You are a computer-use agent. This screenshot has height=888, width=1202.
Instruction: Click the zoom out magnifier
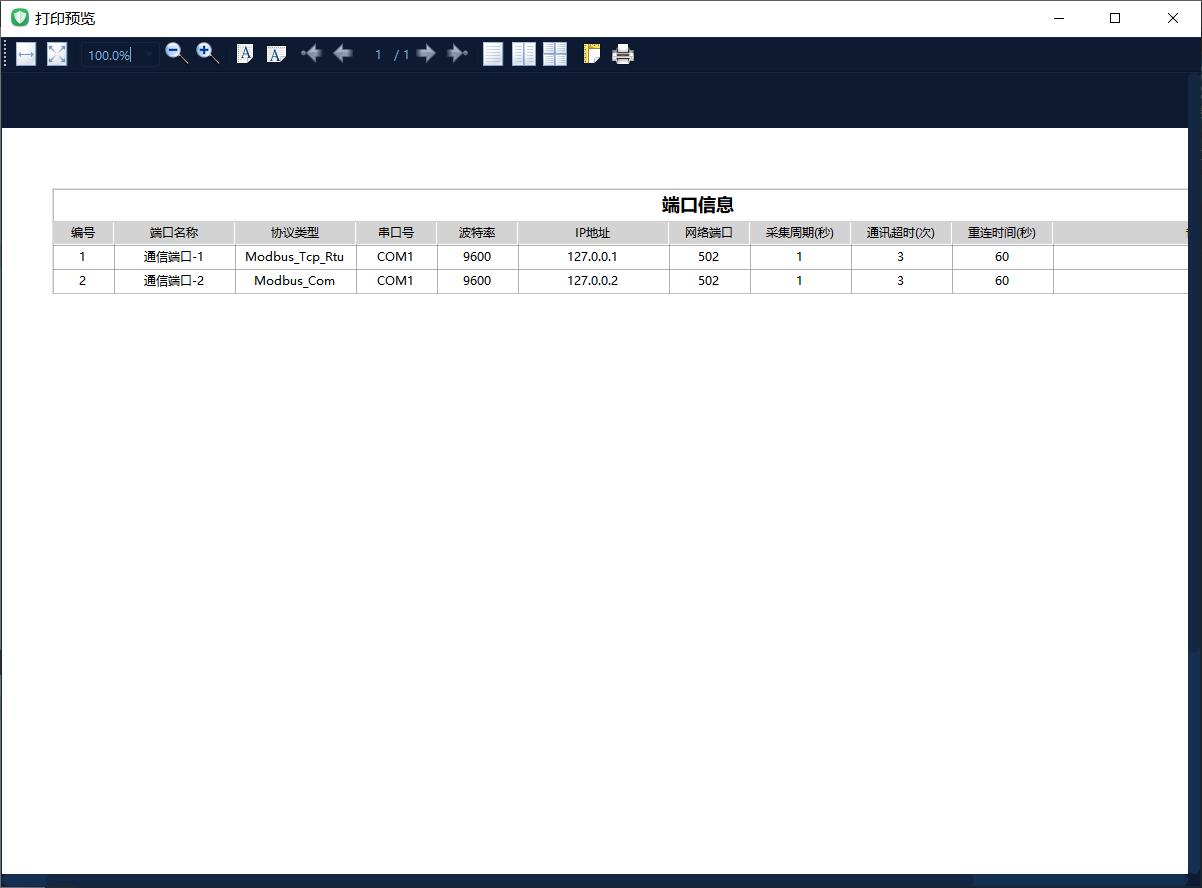[176, 54]
